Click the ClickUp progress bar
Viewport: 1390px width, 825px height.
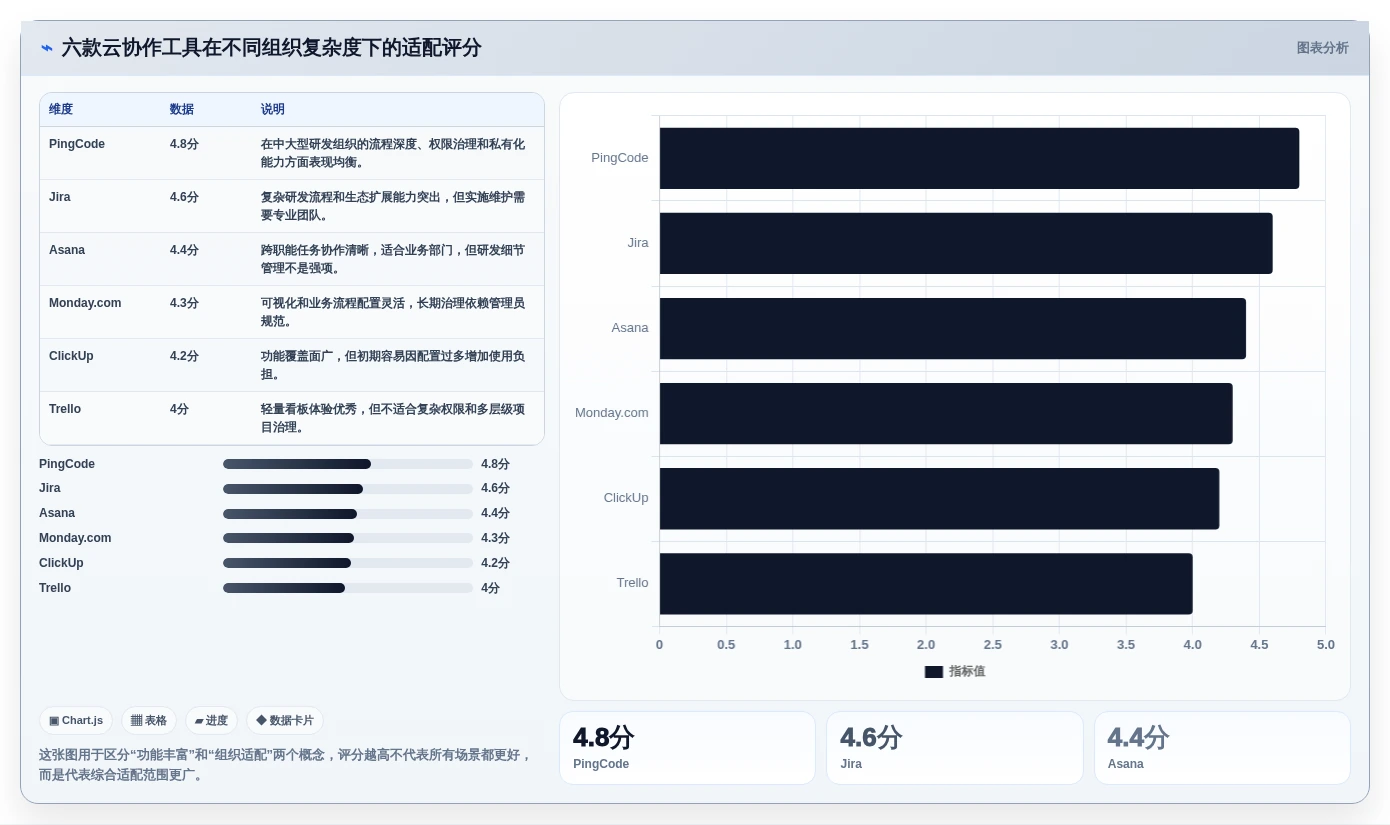tap(348, 563)
